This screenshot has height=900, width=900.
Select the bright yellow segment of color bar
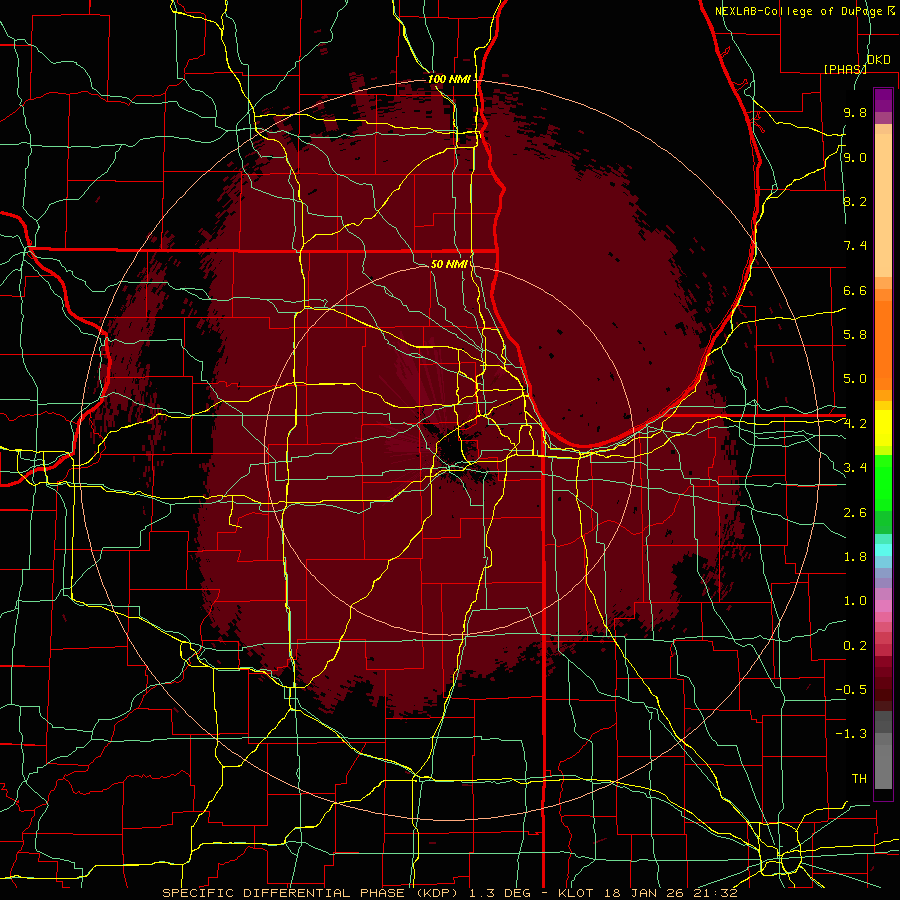click(x=883, y=428)
